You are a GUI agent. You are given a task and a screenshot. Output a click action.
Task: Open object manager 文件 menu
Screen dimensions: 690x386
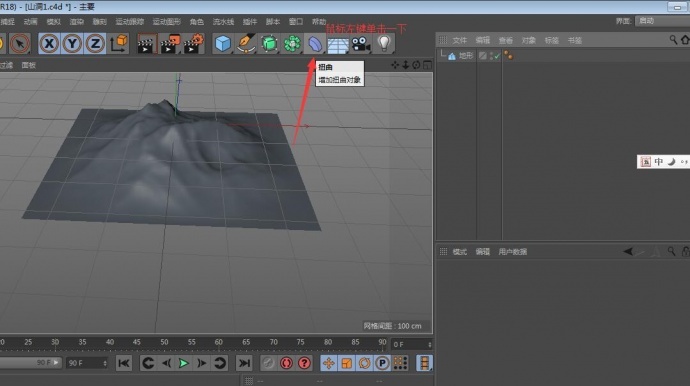pos(460,40)
